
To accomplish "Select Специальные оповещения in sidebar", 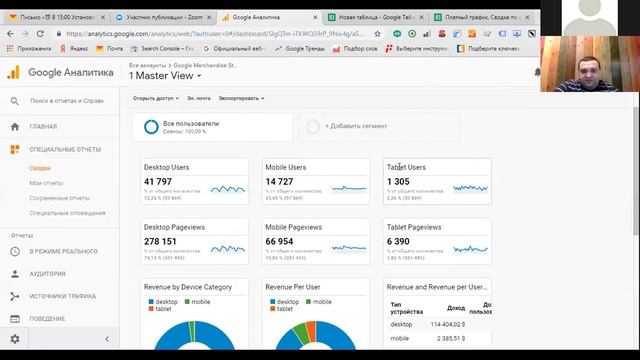I will (x=67, y=213).
